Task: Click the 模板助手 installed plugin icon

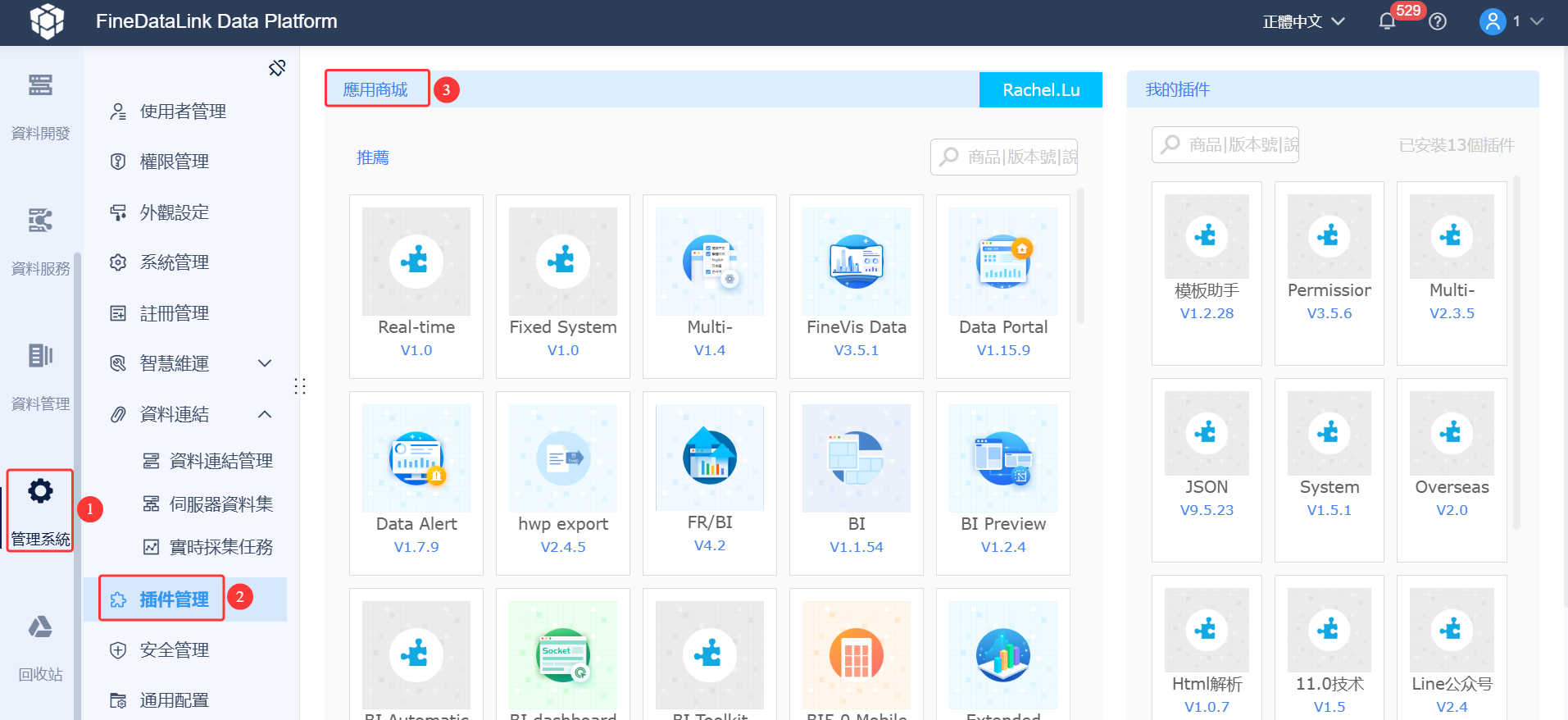Action: pos(1207,236)
